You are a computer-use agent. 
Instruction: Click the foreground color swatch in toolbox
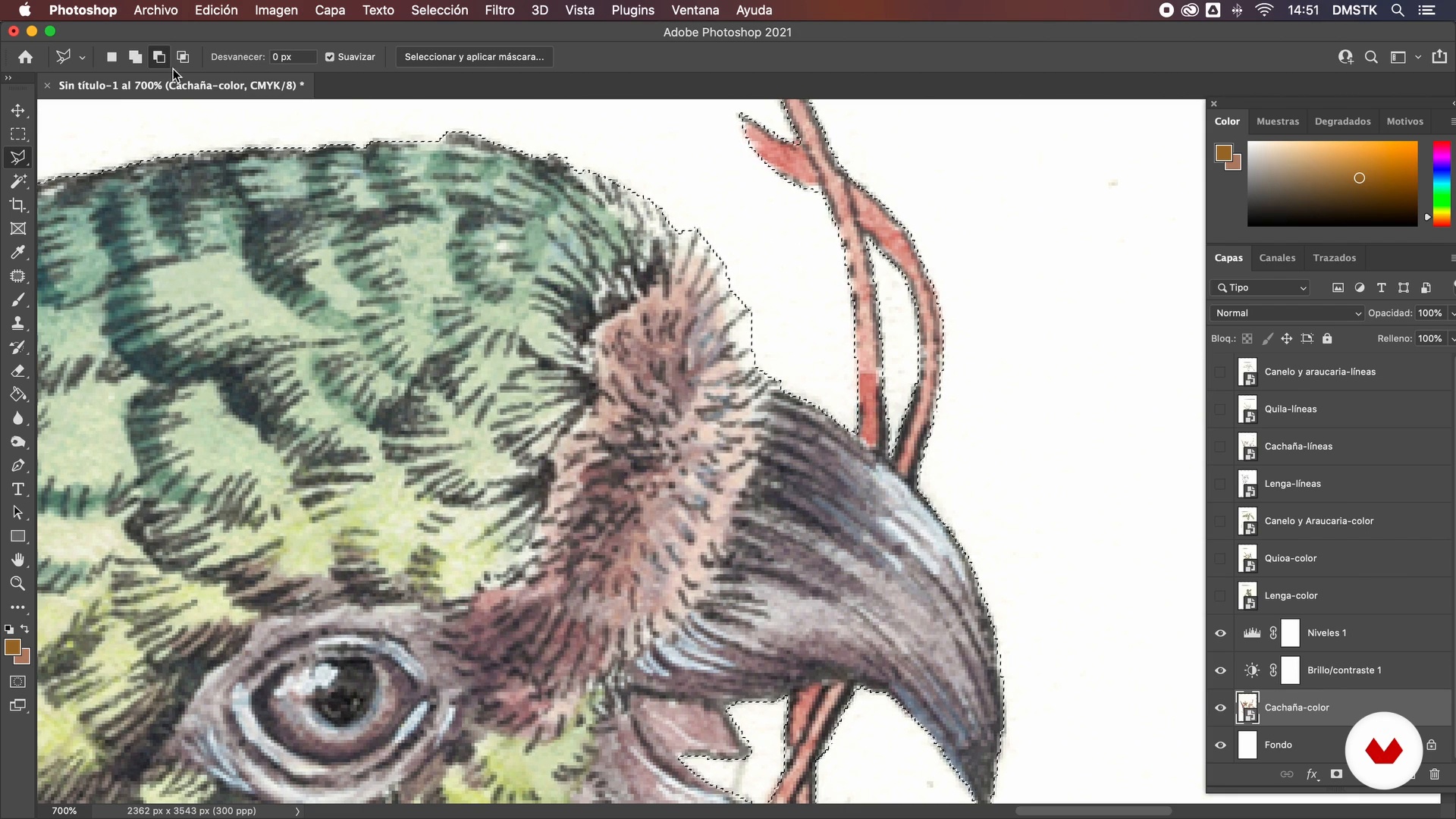(12, 647)
